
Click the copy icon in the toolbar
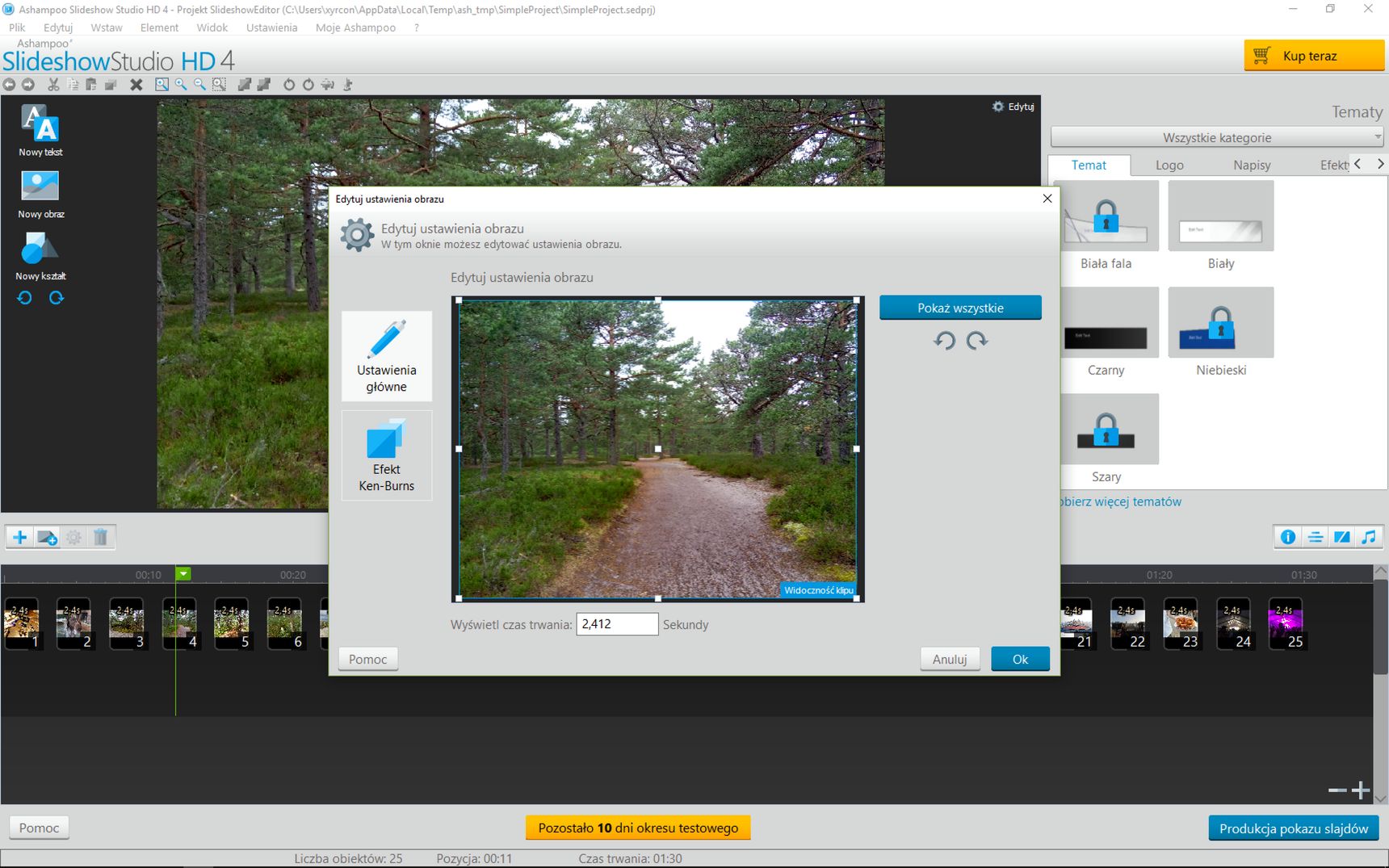[x=73, y=84]
